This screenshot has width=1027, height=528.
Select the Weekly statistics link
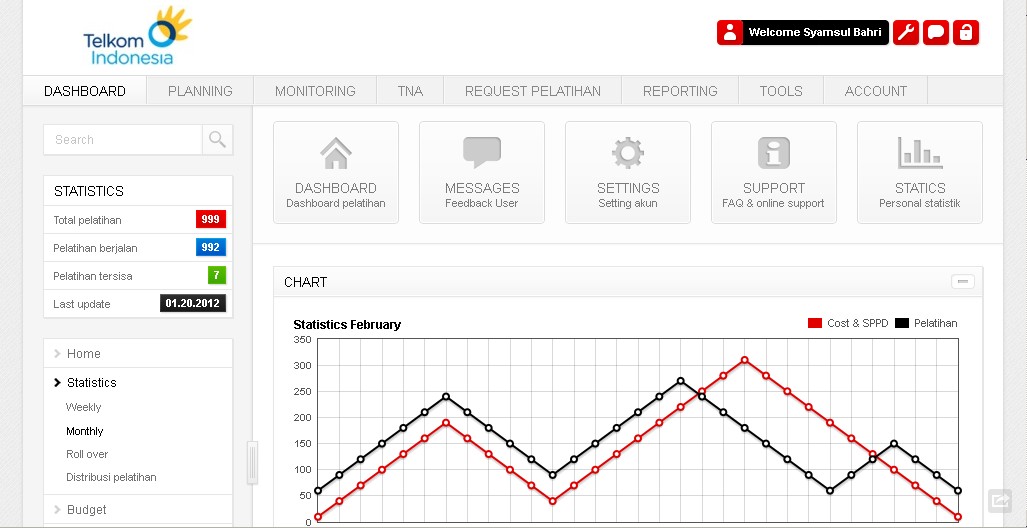(x=84, y=408)
